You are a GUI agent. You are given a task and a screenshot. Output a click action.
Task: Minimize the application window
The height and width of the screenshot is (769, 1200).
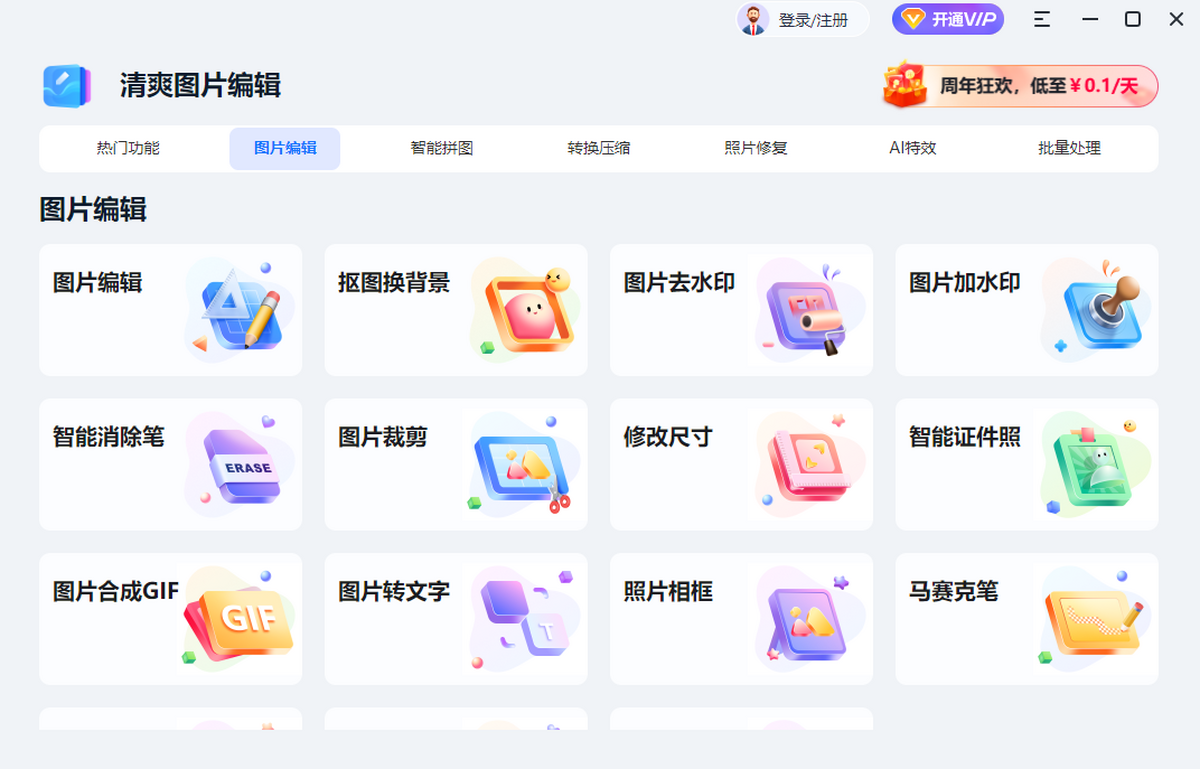(1090, 19)
